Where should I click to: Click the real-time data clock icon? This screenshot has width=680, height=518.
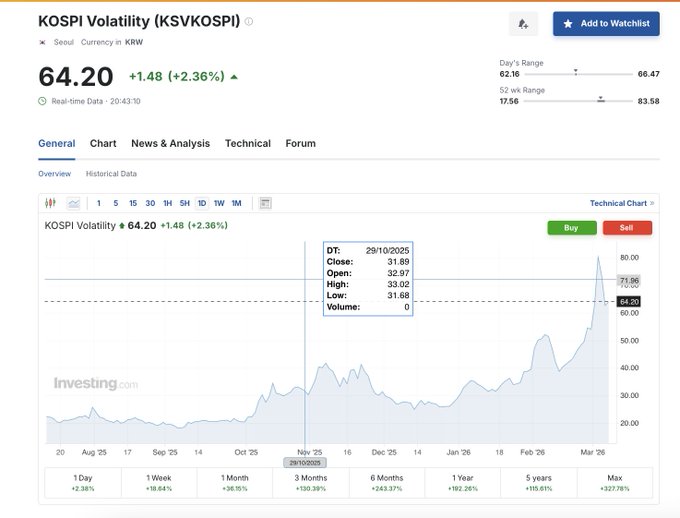42,101
